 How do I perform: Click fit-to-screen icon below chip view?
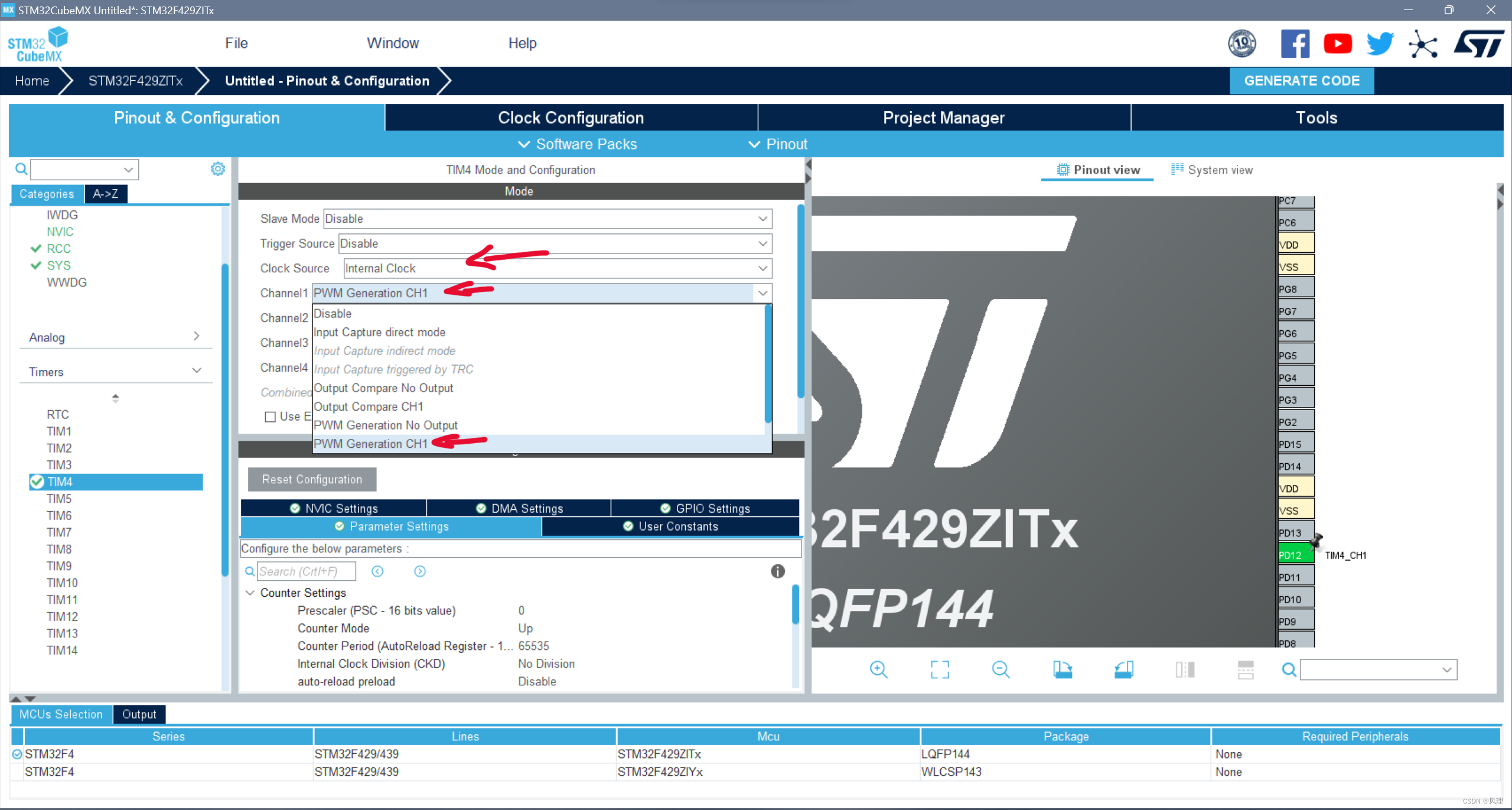(x=940, y=669)
